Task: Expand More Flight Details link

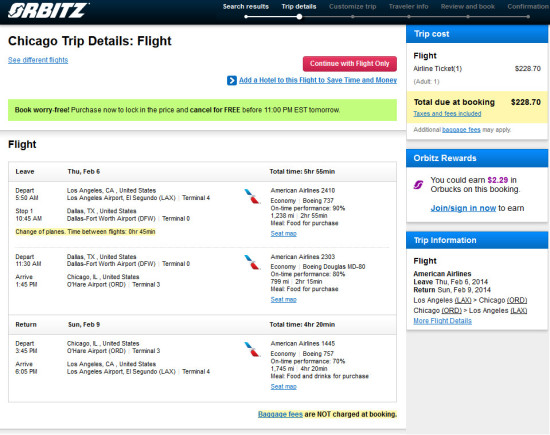Action: coord(442,321)
